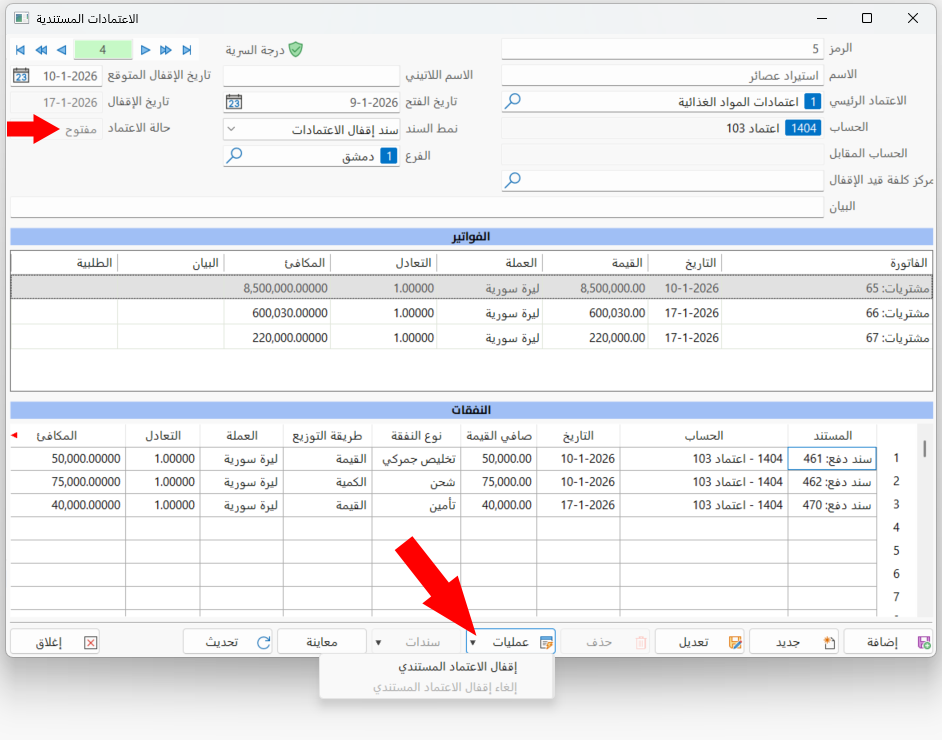Select invoice row مشتريات: 66
942x740 pixels.
coord(471,313)
